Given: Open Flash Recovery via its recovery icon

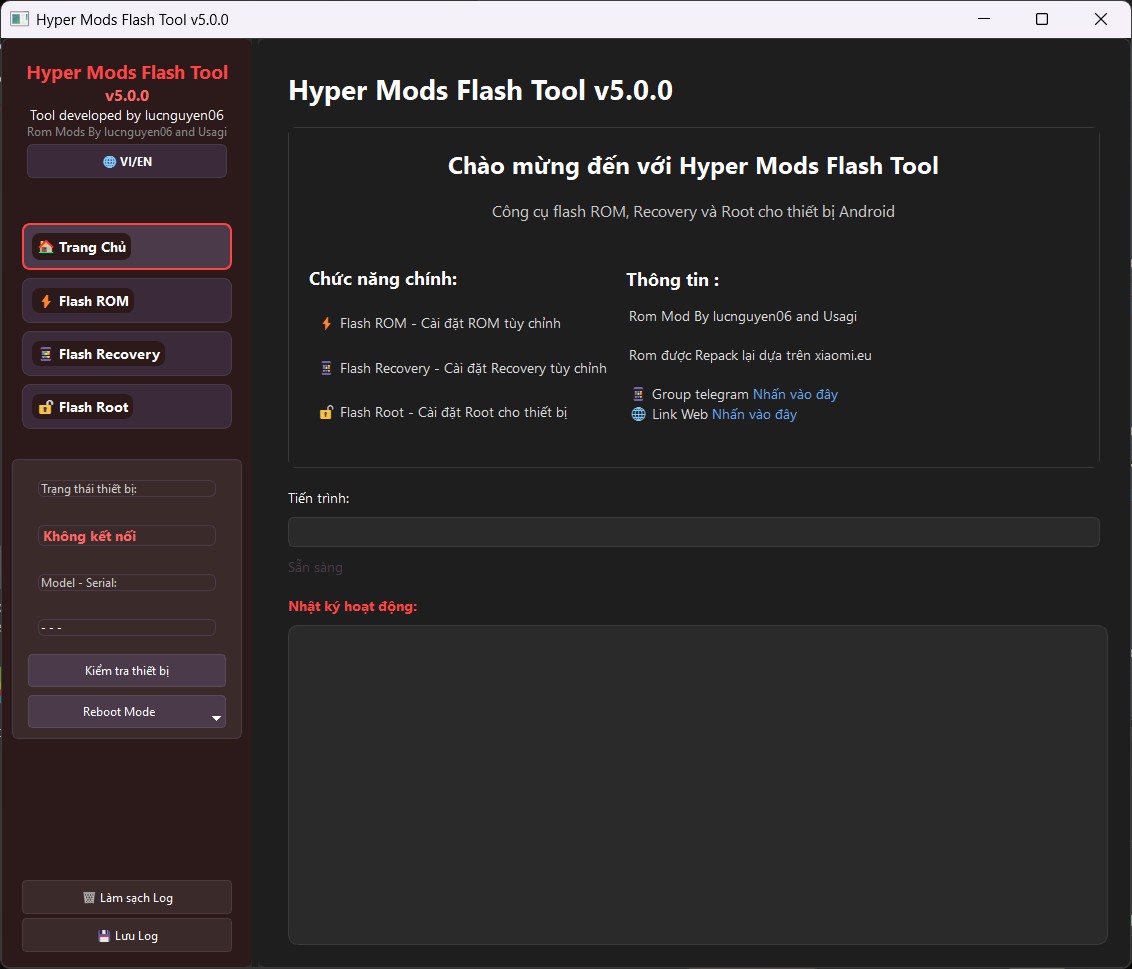Looking at the screenshot, I should pos(44,353).
